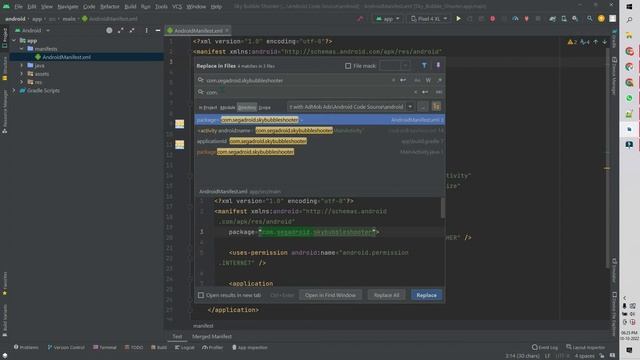This screenshot has height=360, width=640.
Task: Switch to Merged Manifest tab
Action: [212, 337]
